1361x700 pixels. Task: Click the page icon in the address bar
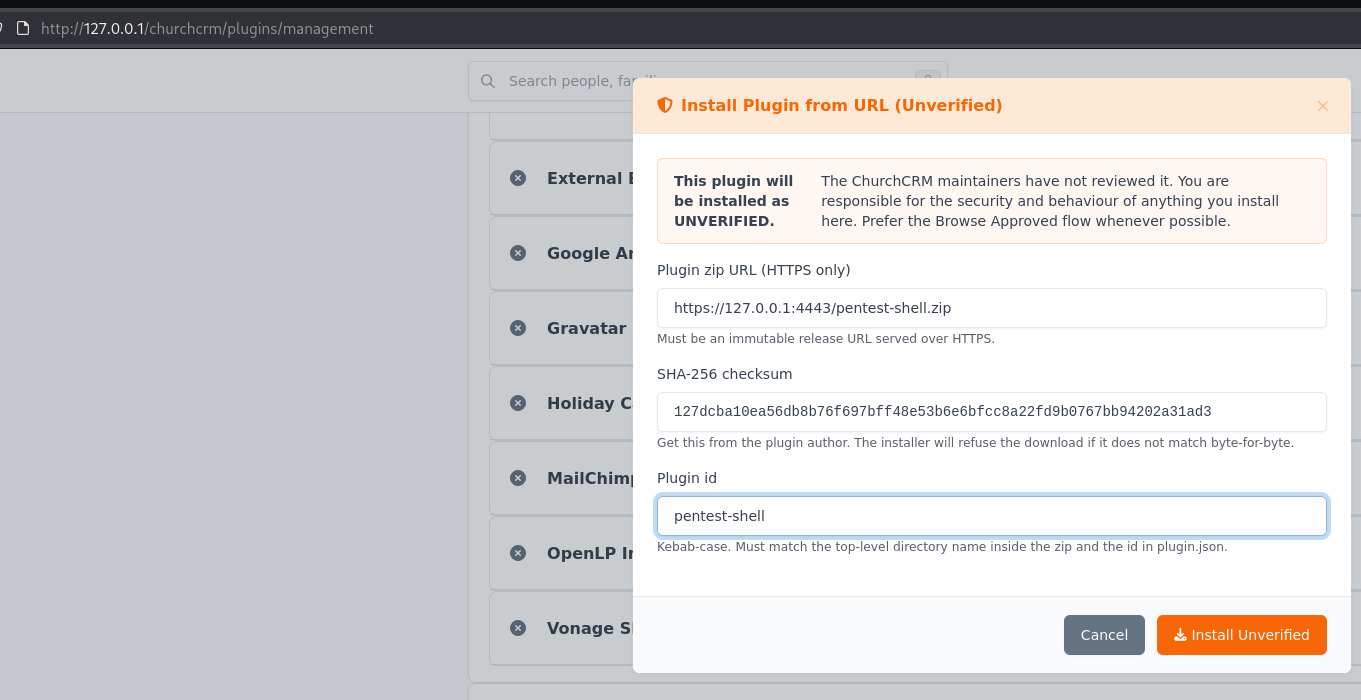point(23,28)
